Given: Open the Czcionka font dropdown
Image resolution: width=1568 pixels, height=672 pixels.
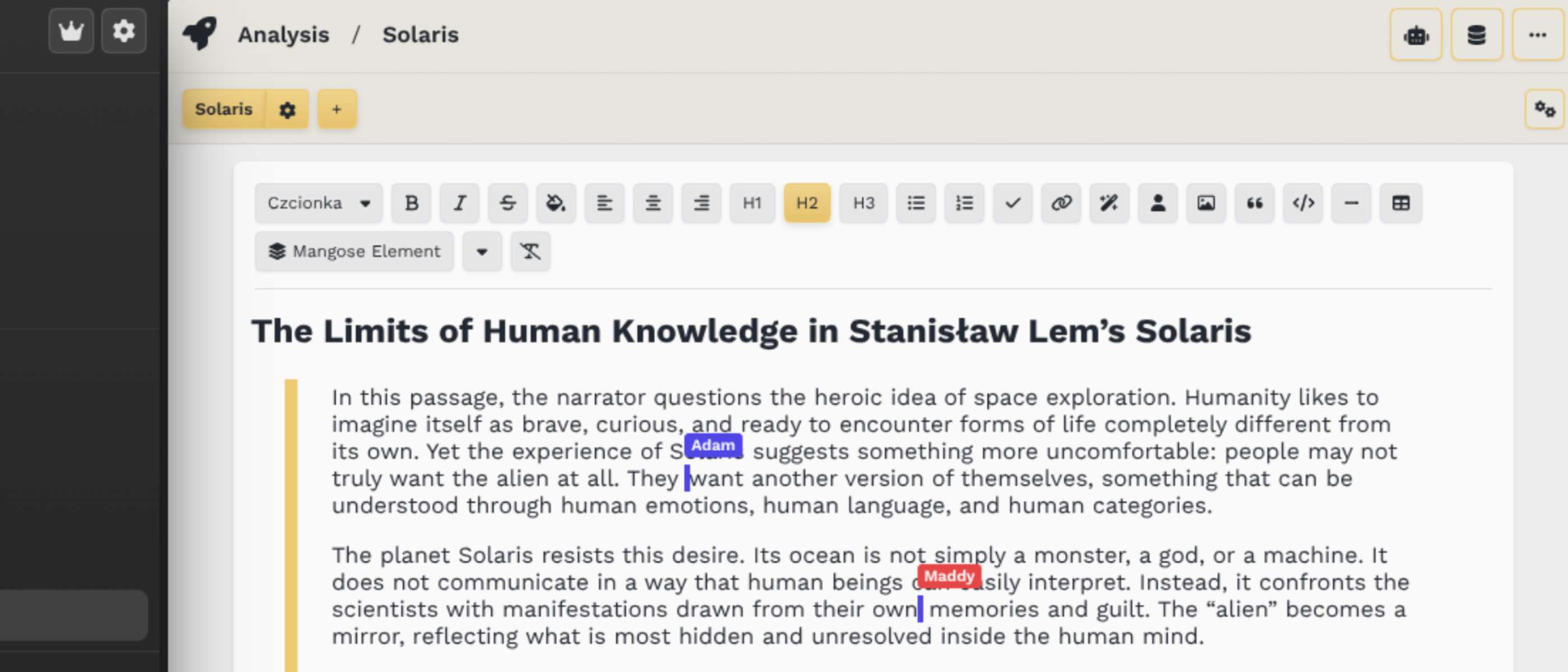Looking at the screenshot, I should [318, 203].
